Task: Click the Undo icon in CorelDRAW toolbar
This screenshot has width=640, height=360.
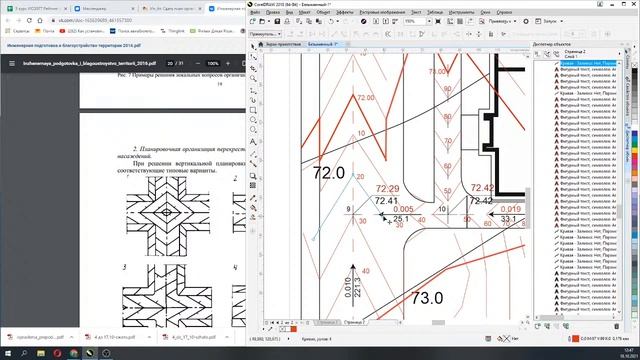Action: 331,21
